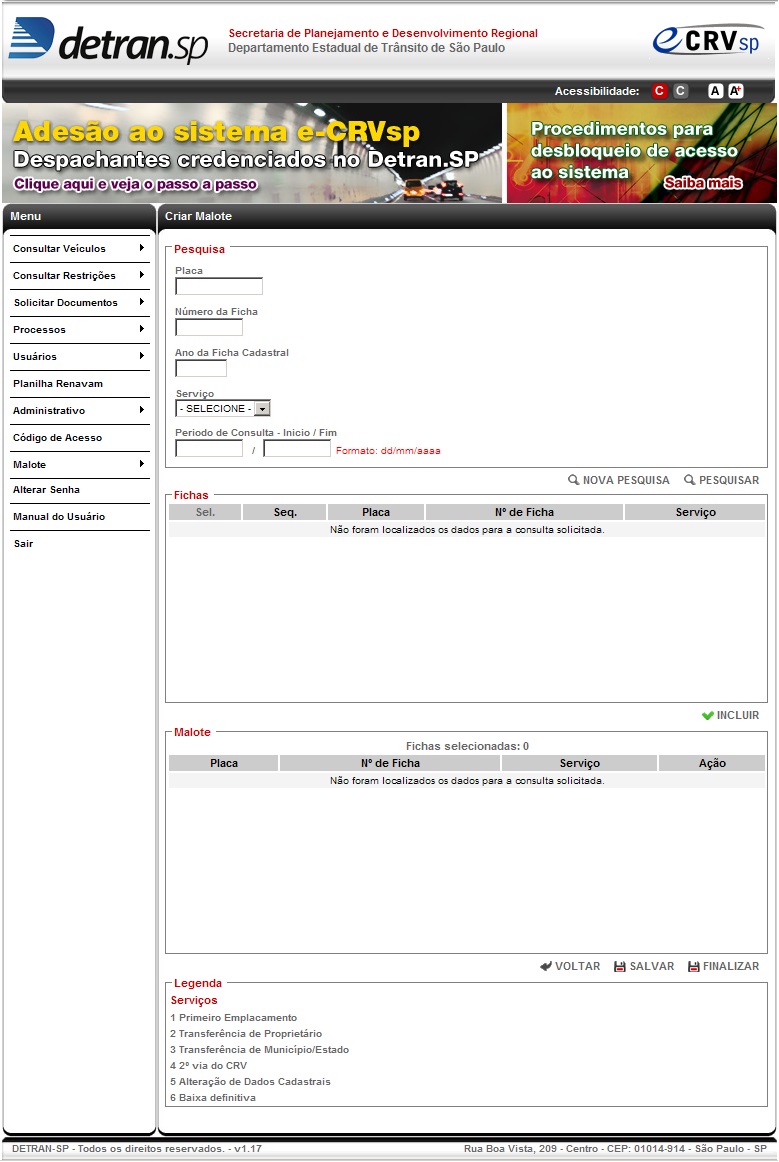Viewport: 779px width, 1162px height.
Task: Open Planilha Renavam menu item
Action: (x=58, y=383)
